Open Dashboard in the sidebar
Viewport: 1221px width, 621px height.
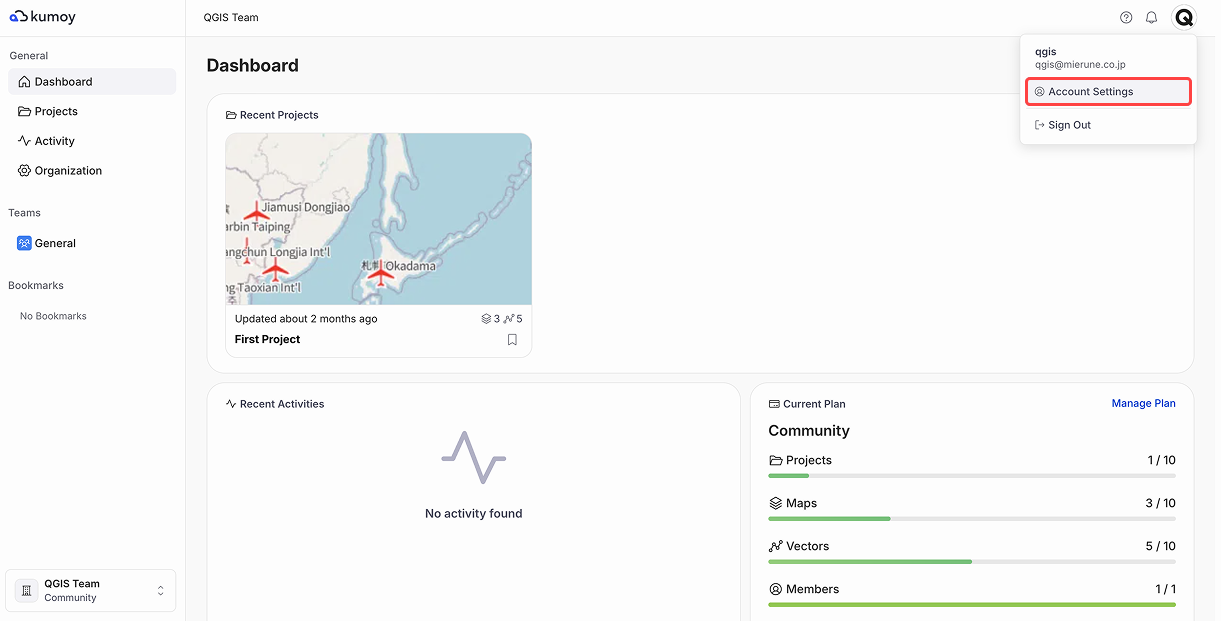pyautogui.click(x=92, y=82)
